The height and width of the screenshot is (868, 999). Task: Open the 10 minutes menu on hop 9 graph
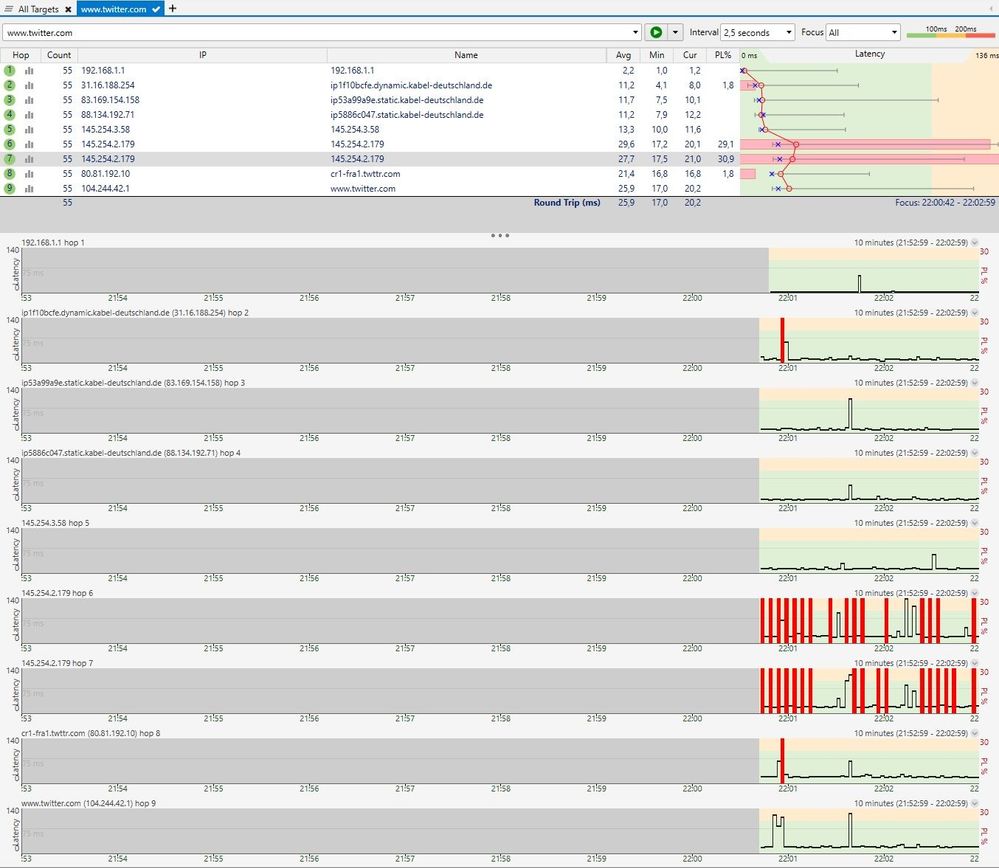tap(974, 804)
